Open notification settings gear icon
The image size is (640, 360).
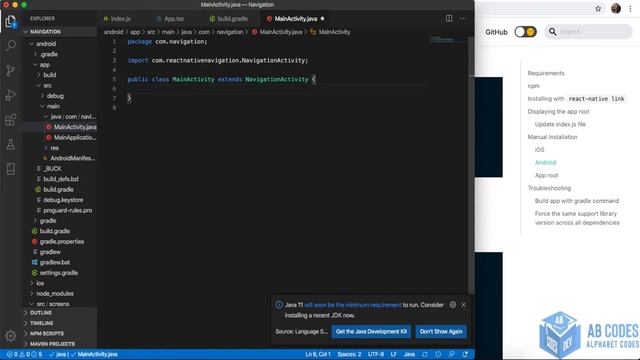(x=453, y=304)
